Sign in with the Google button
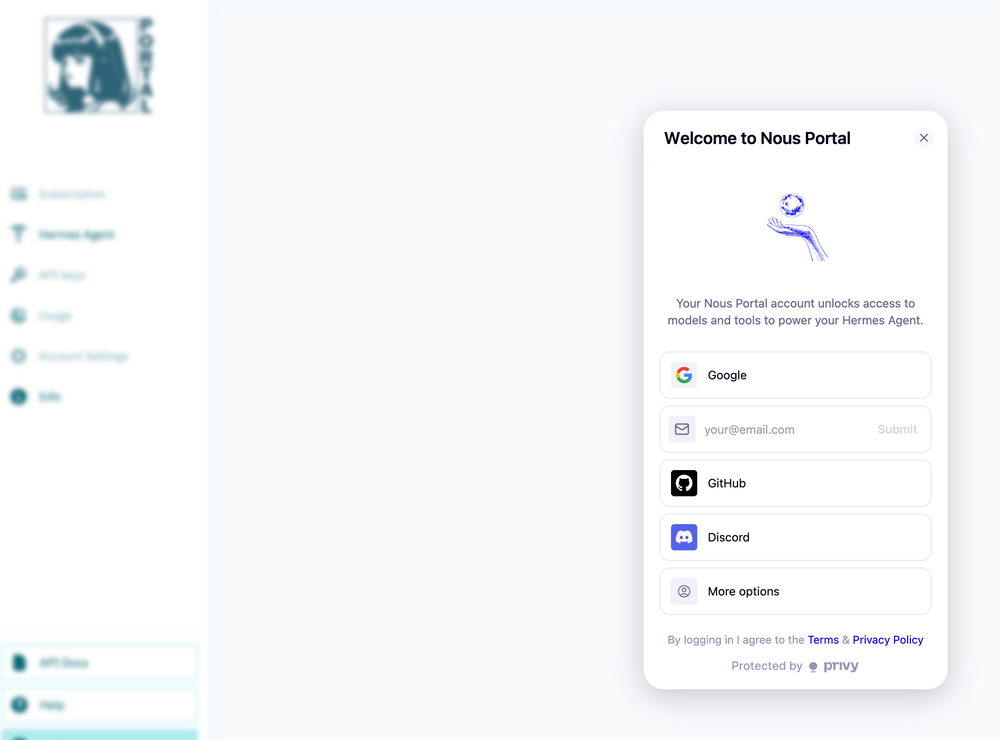Screen dimensions: 1000x740 (795, 375)
